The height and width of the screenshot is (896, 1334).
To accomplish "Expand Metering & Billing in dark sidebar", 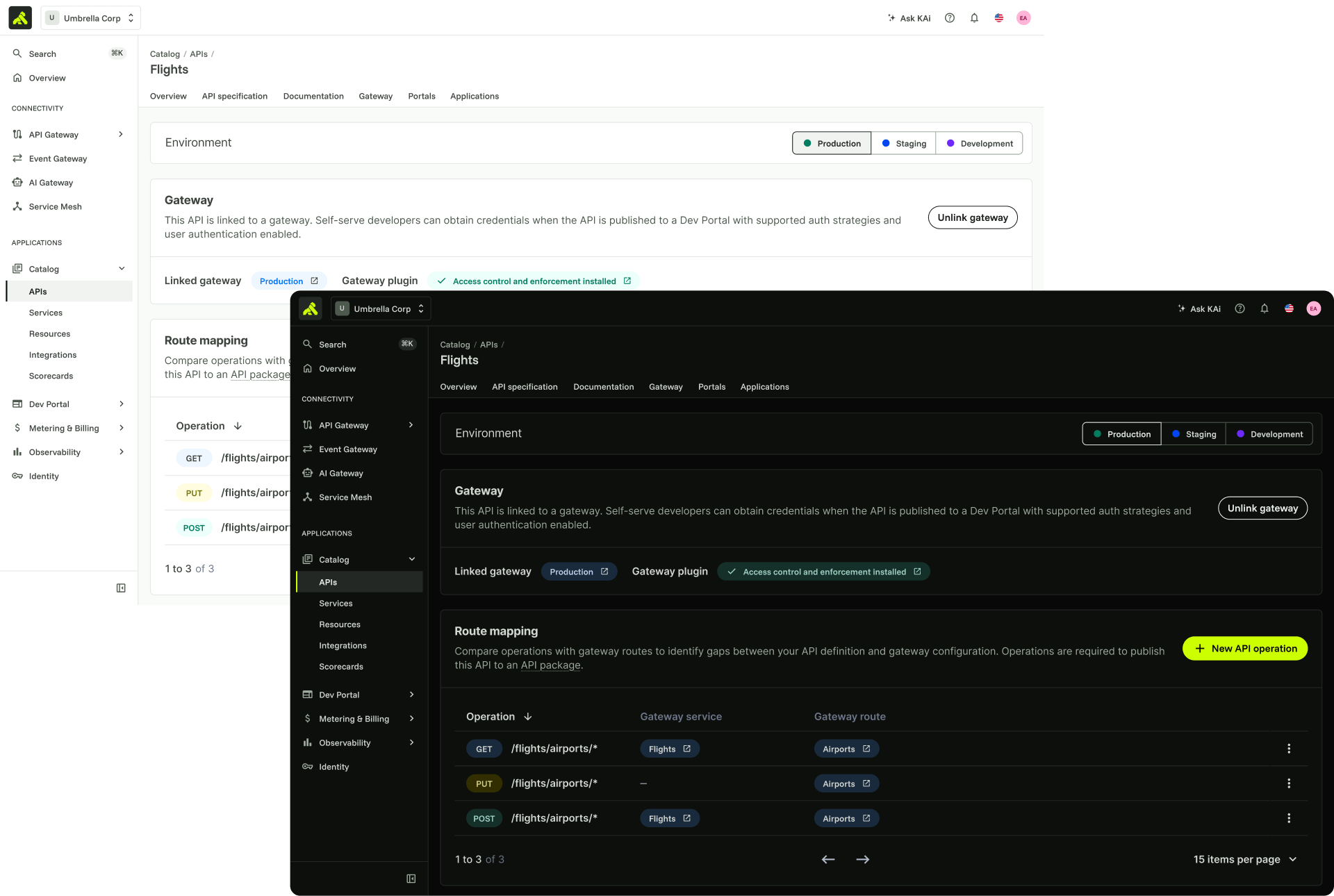I will tap(411, 719).
